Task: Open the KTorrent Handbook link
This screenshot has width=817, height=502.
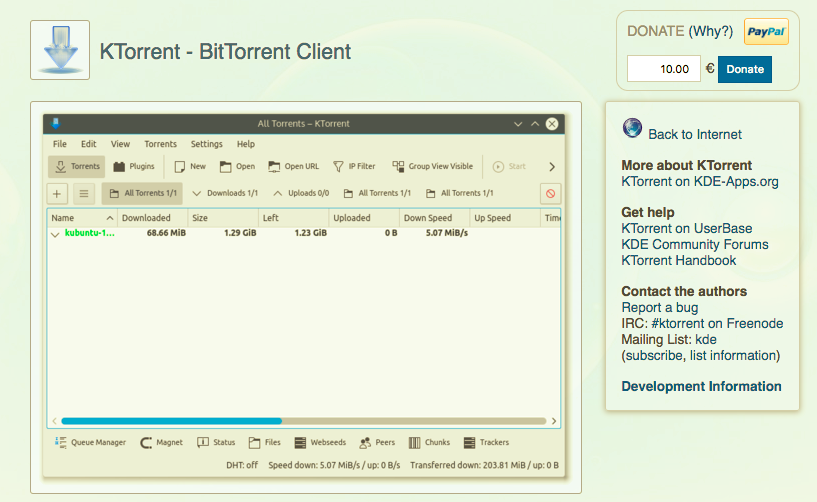Action: click(678, 261)
